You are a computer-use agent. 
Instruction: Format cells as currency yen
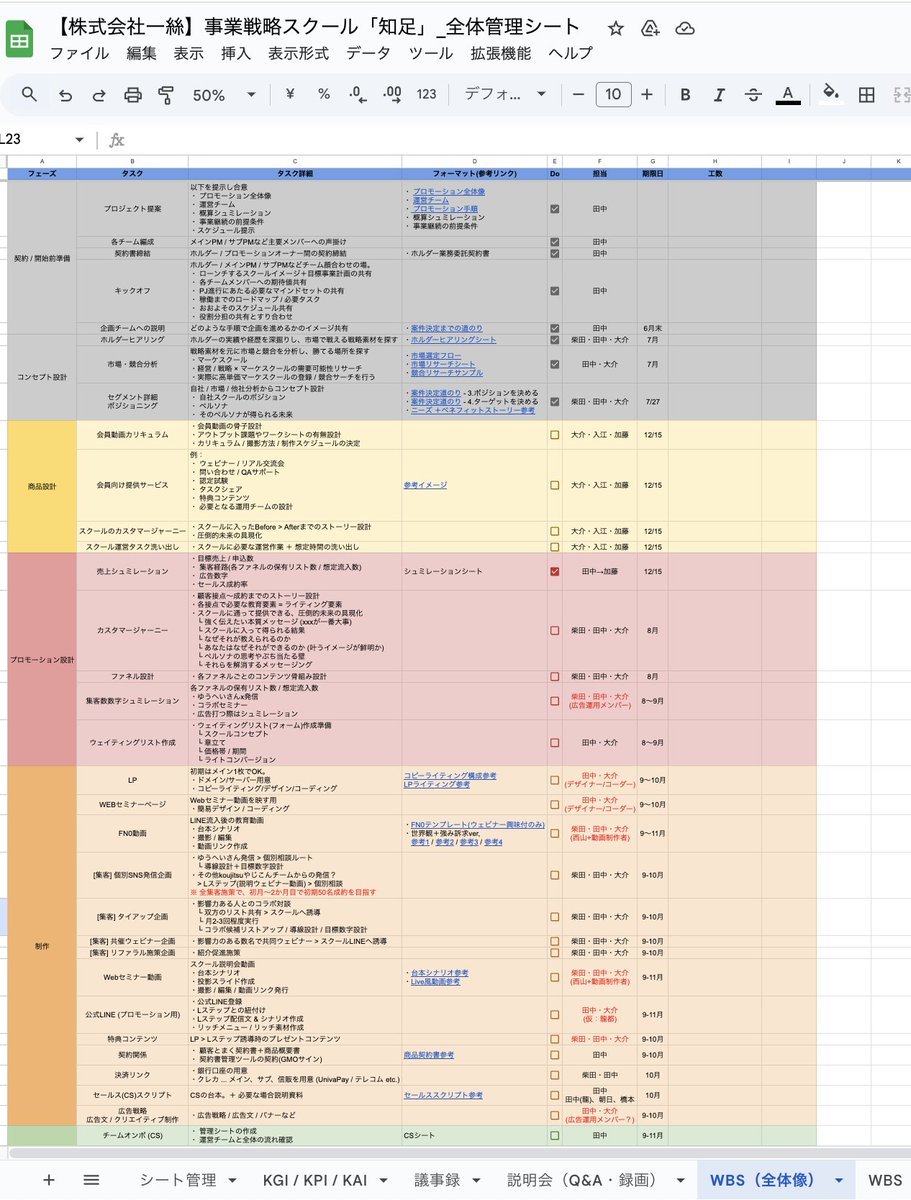[x=290, y=95]
